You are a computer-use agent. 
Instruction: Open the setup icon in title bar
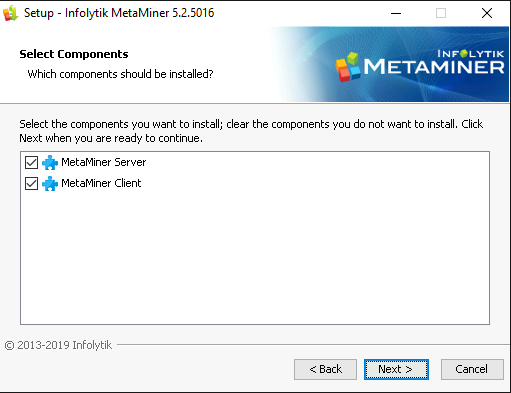pos(10,13)
